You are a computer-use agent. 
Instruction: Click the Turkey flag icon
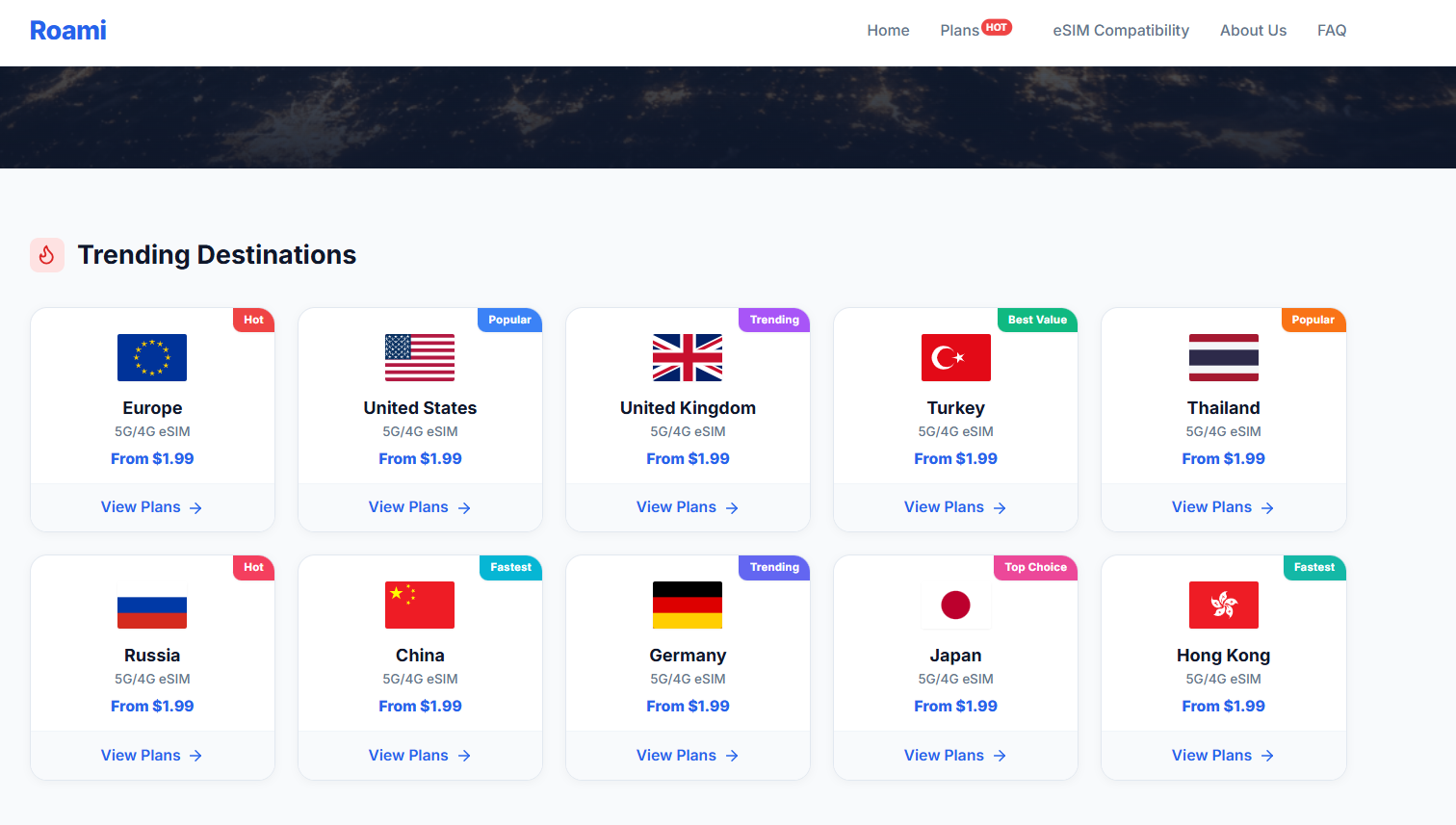955,357
